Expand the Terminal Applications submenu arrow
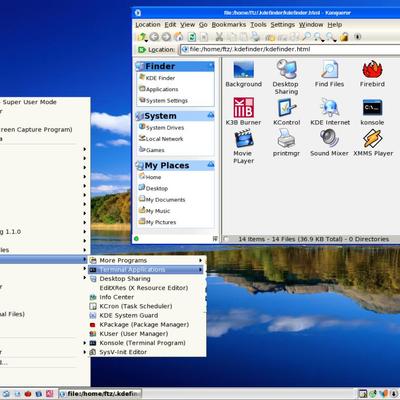 pyautogui.click(x=200, y=269)
